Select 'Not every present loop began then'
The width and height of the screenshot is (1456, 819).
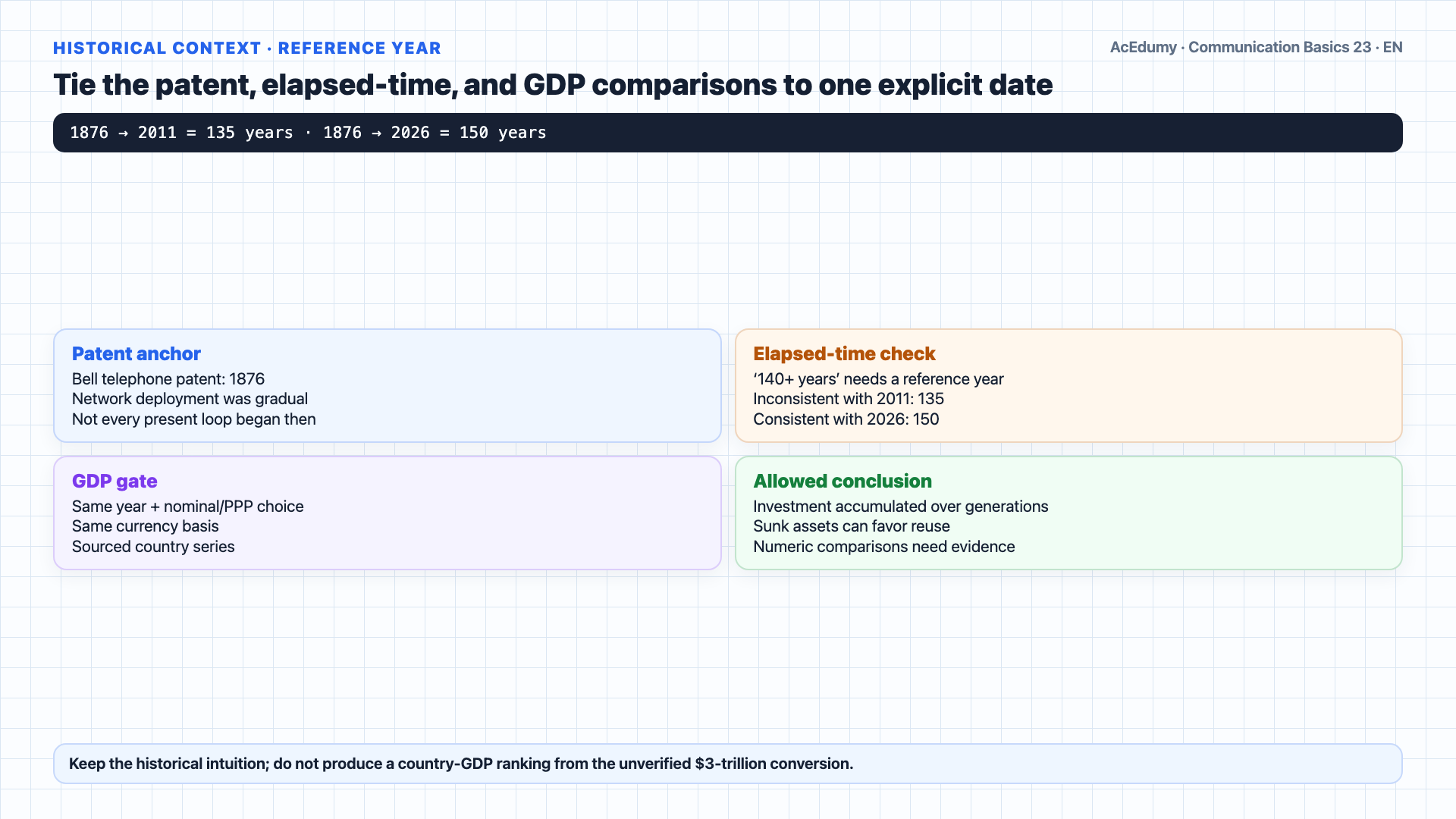193,419
